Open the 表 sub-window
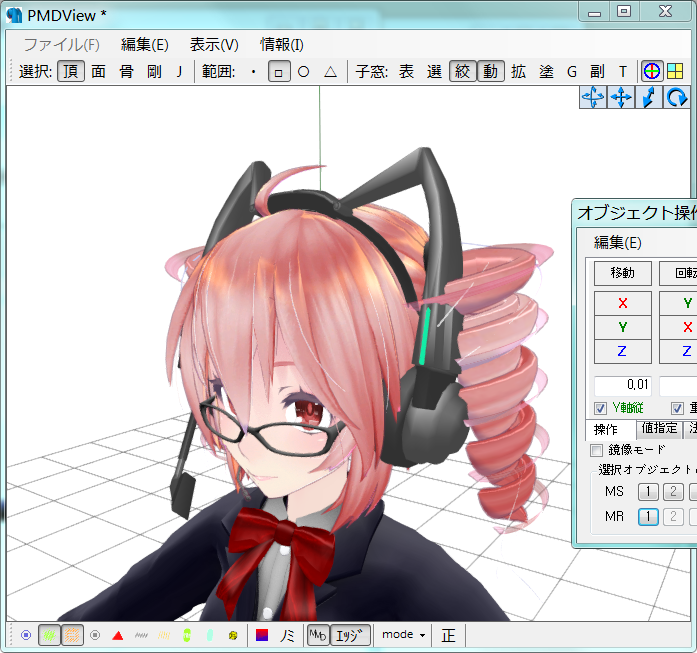 tap(406, 71)
